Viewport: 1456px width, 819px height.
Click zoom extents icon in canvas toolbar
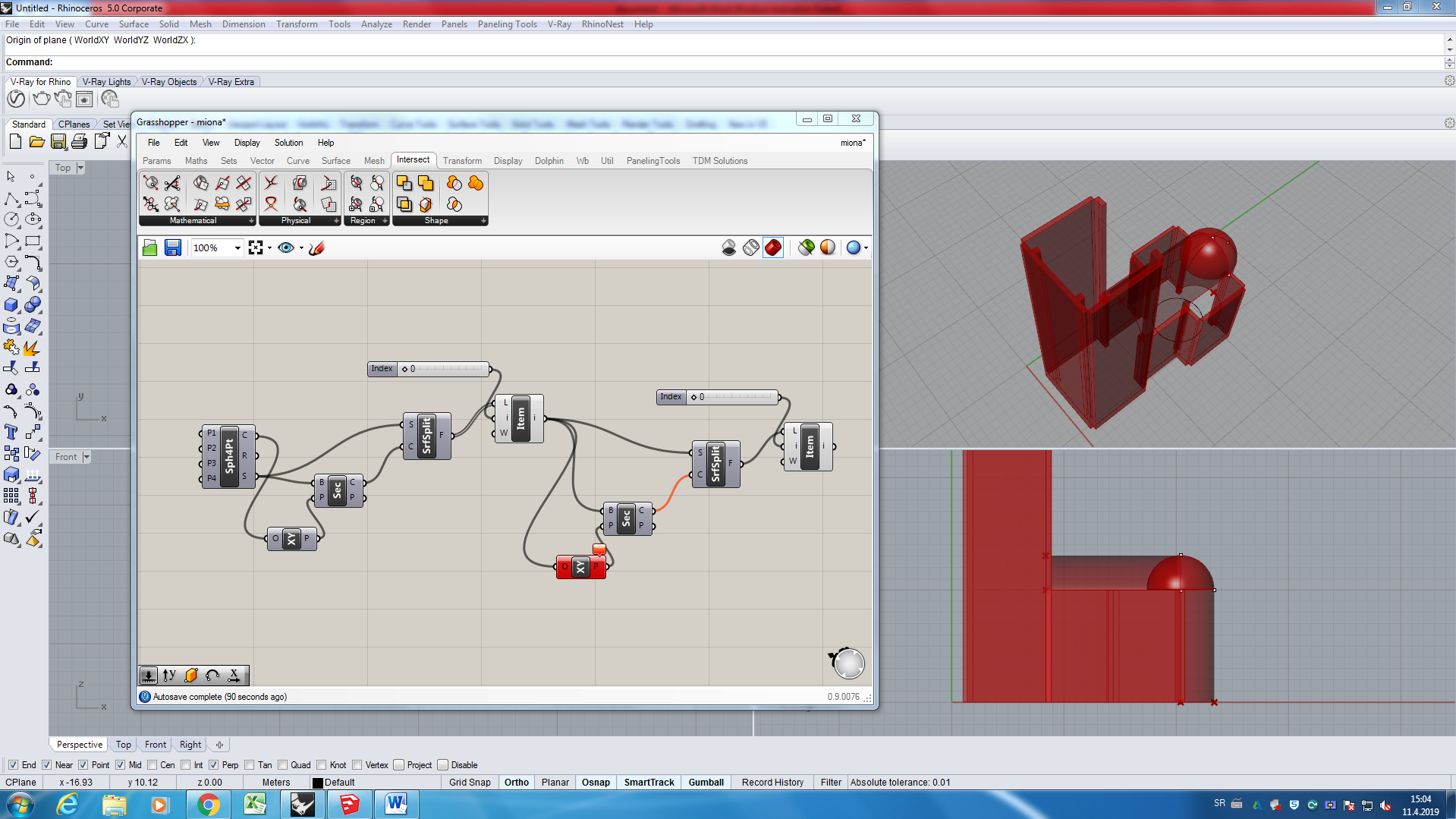[x=256, y=247]
